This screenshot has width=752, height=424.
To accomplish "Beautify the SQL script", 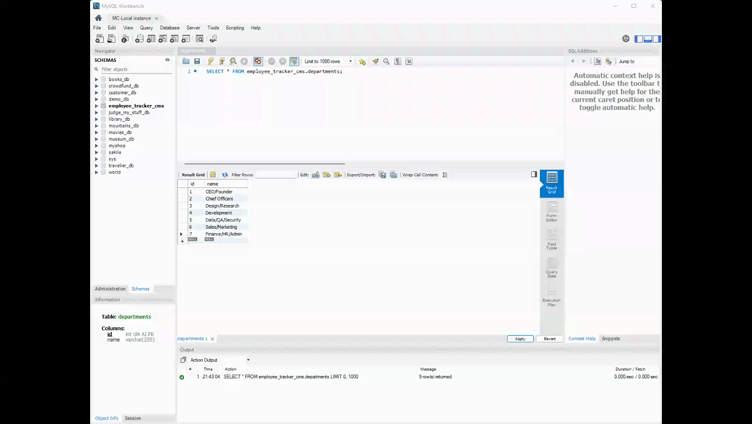I will [x=375, y=61].
